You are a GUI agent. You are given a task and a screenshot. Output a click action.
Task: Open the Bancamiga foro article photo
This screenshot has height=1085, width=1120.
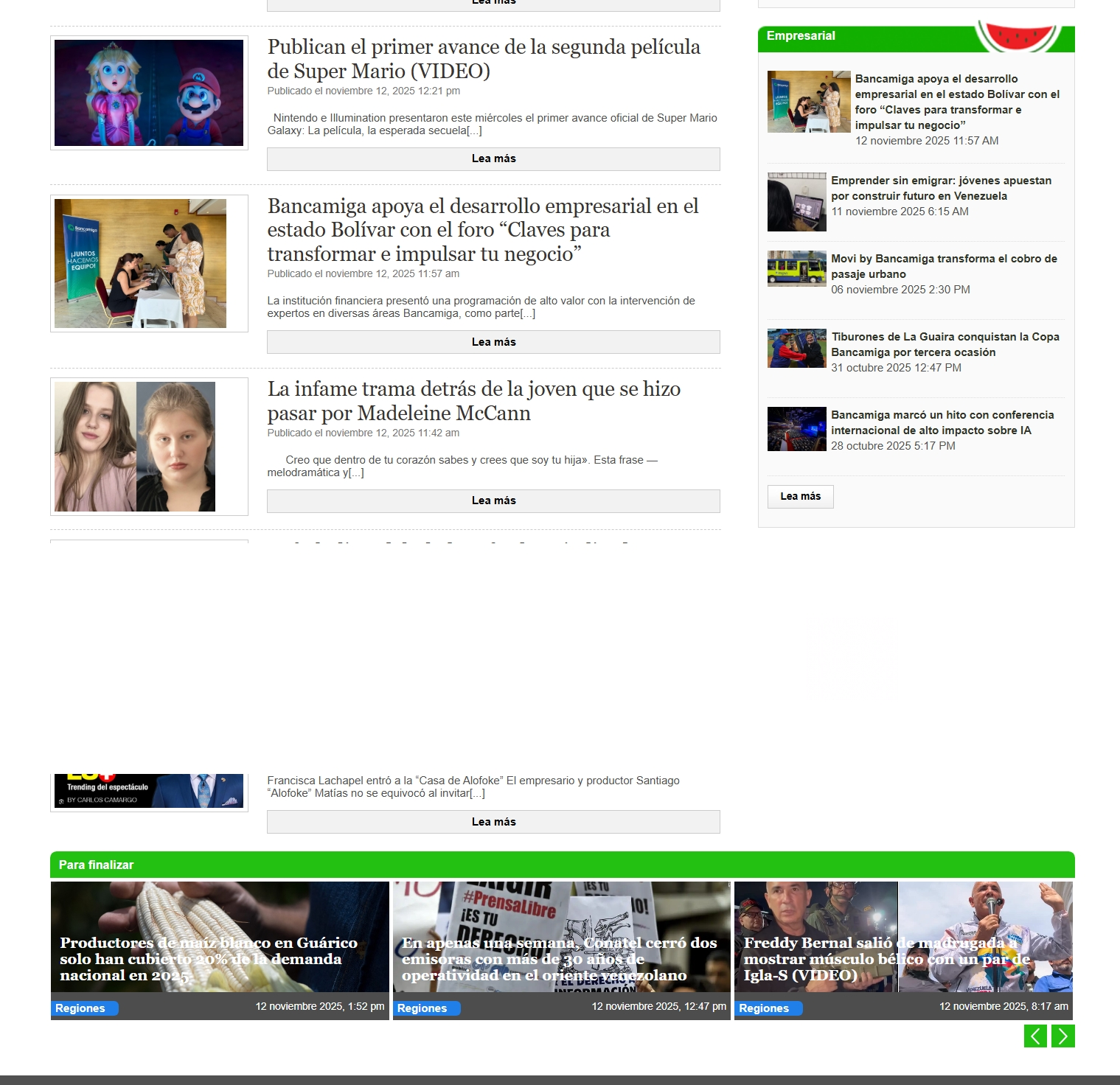tap(141, 263)
